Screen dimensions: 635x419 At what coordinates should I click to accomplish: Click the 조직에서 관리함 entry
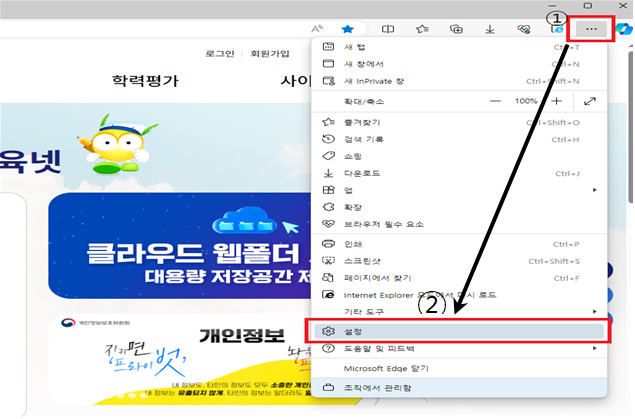coord(459,388)
